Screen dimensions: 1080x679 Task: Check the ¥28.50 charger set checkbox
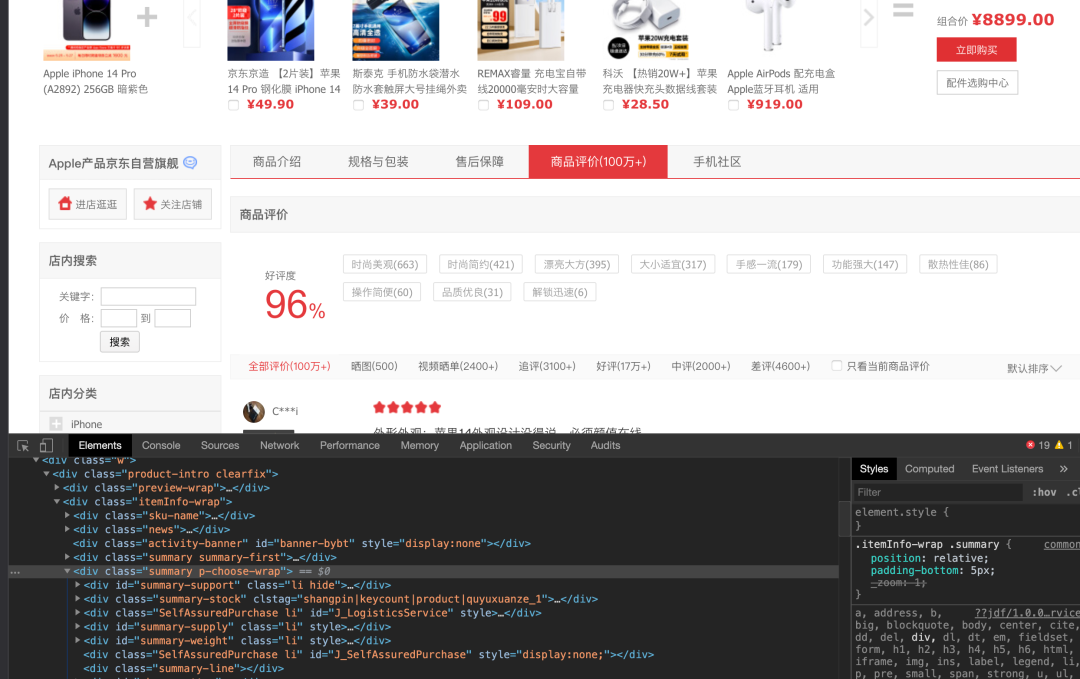click(608, 105)
